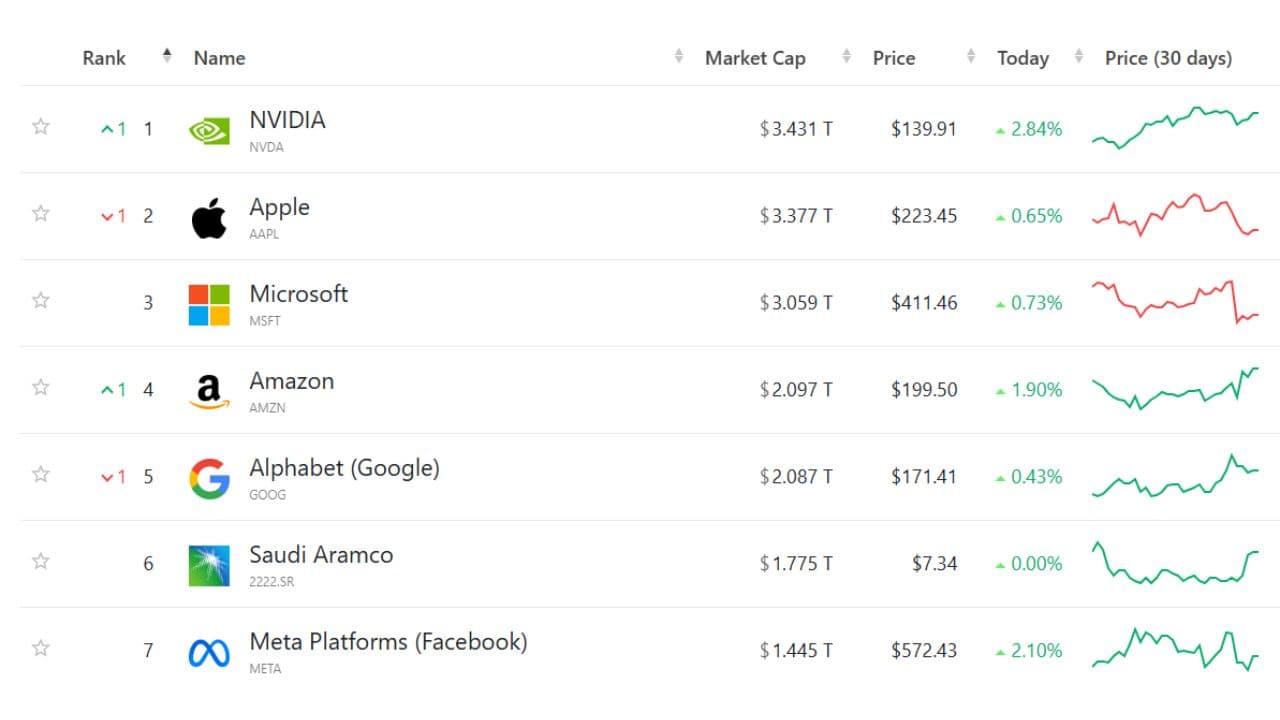
Task: Star Meta Platforms as favorite
Action: pos(41,648)
